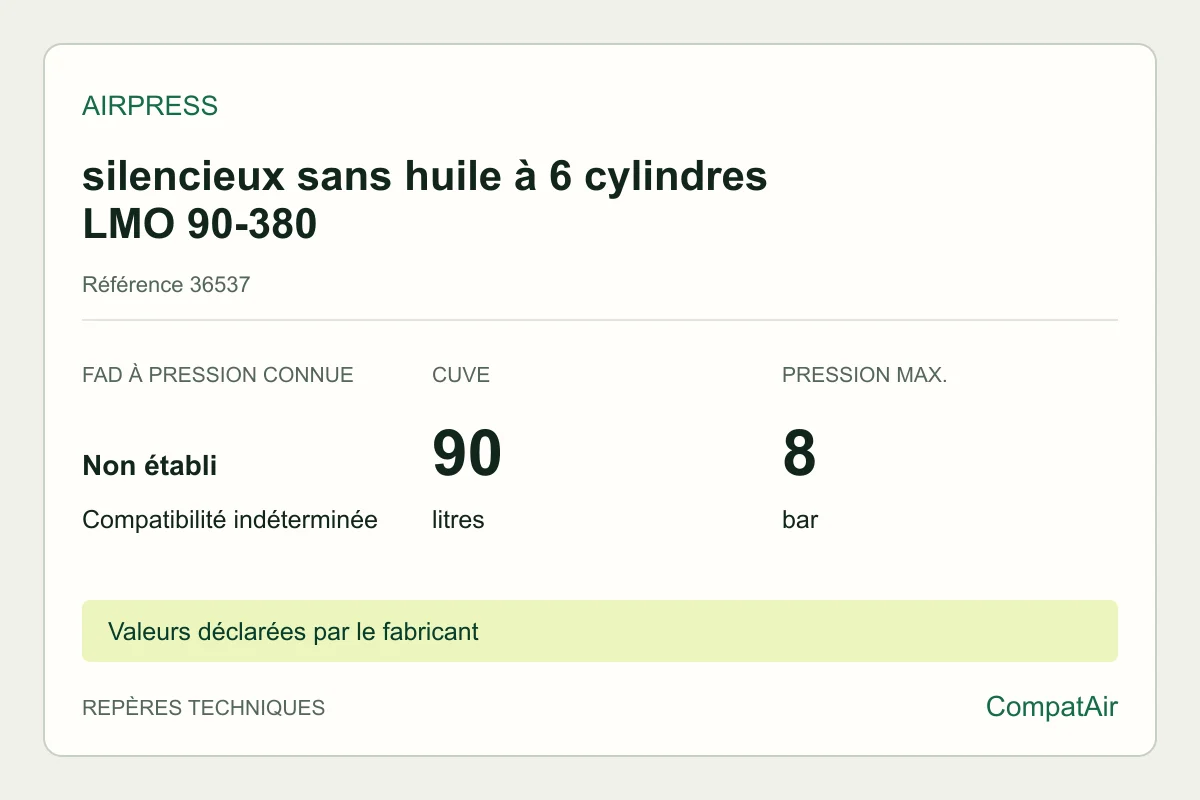Click the AIRPRESS brand label
1200x800 pixels.
tap(150, 106)
